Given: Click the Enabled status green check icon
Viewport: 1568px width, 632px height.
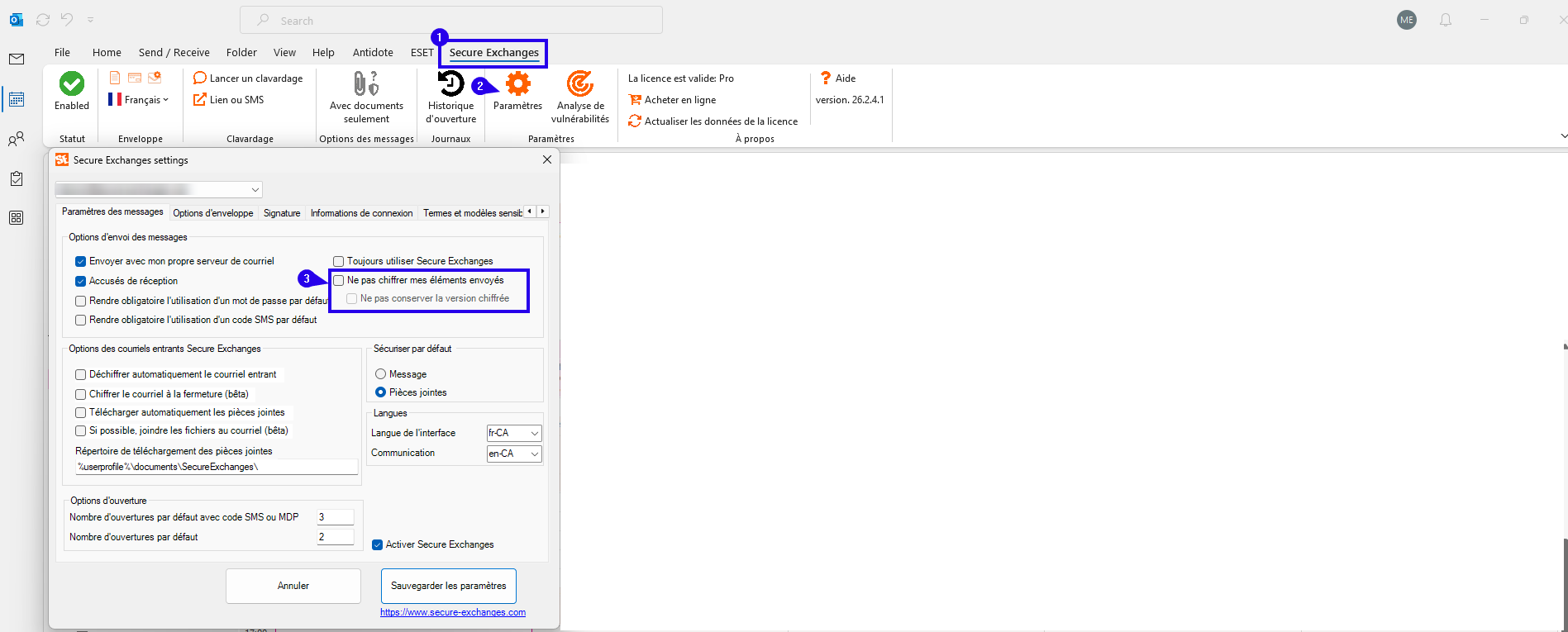Looking at the screenshot, I should (x=72, y=83).
